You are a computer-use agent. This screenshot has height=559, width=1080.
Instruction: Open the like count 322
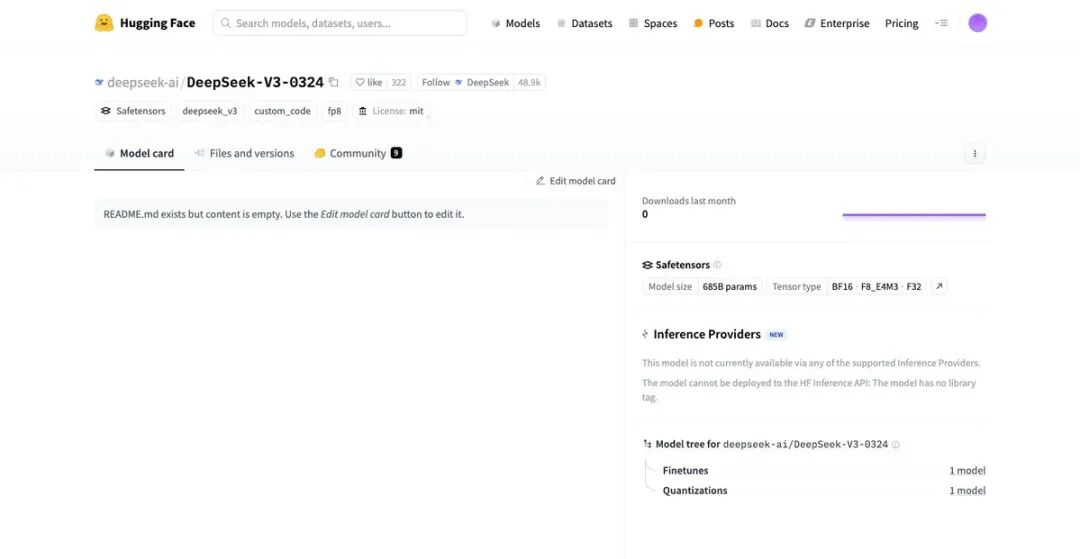coord(399,83)
